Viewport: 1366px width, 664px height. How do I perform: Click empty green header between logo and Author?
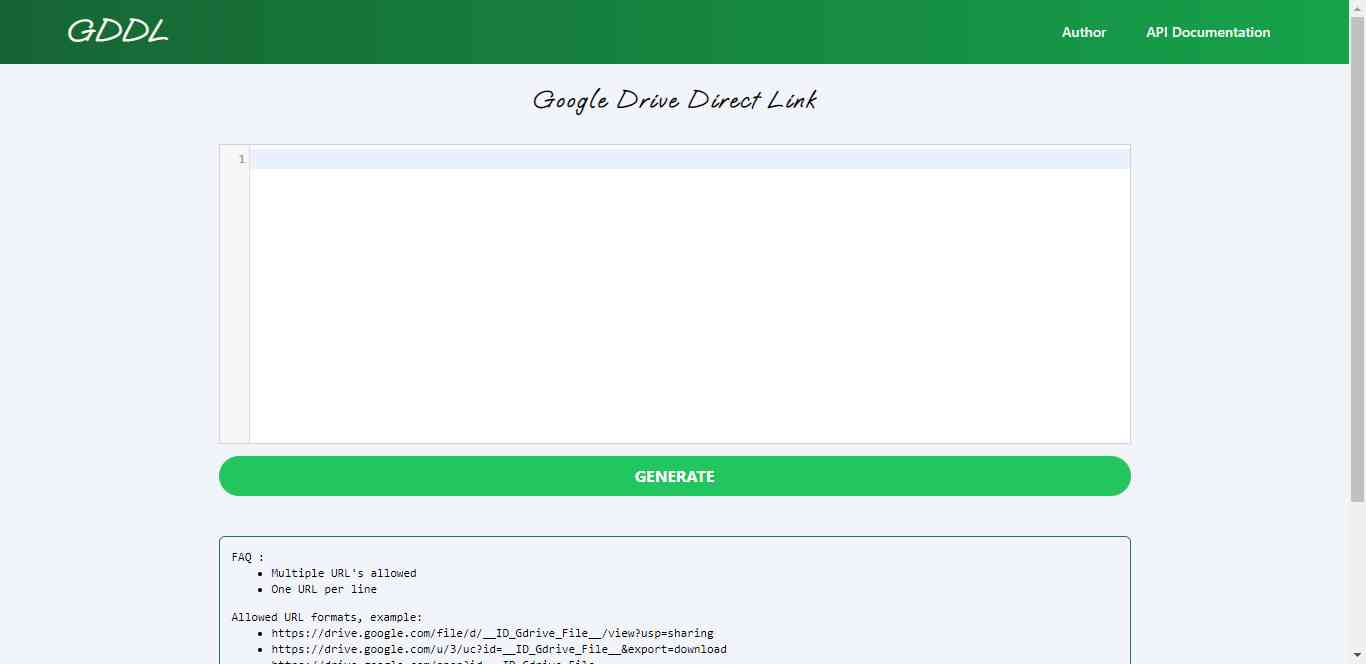coord(600,32)
